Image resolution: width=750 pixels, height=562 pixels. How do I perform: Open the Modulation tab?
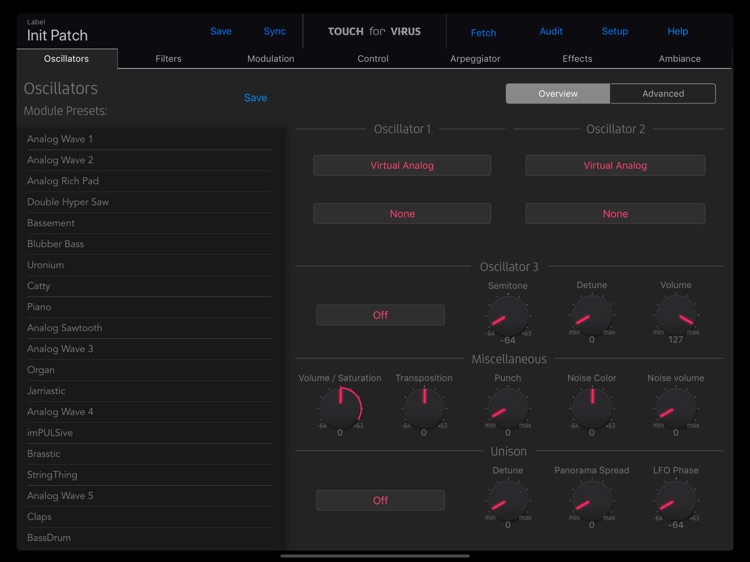(271, 59)
